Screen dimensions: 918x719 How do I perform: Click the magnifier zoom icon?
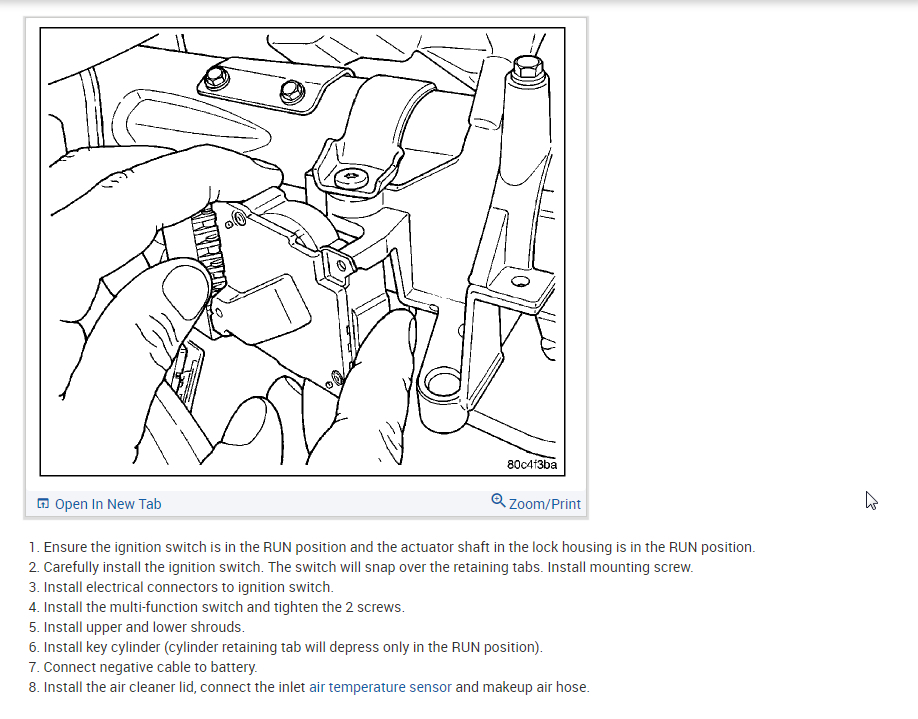click(498, 501)
